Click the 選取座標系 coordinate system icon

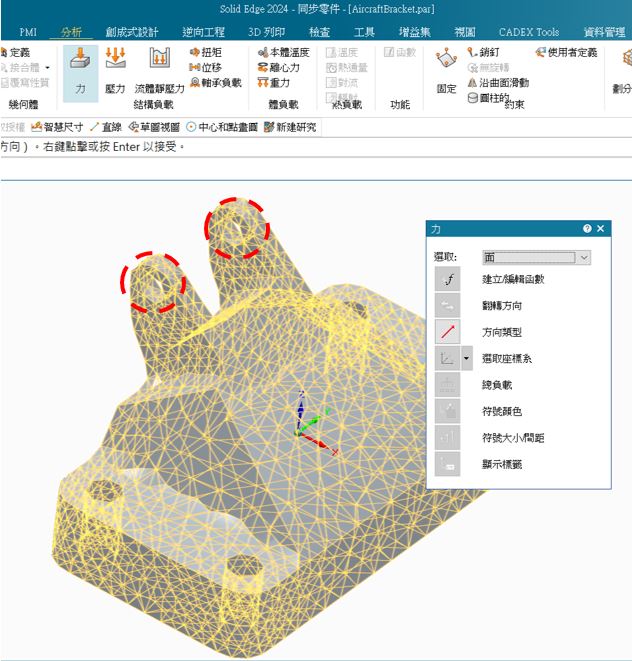click(447, 358)
